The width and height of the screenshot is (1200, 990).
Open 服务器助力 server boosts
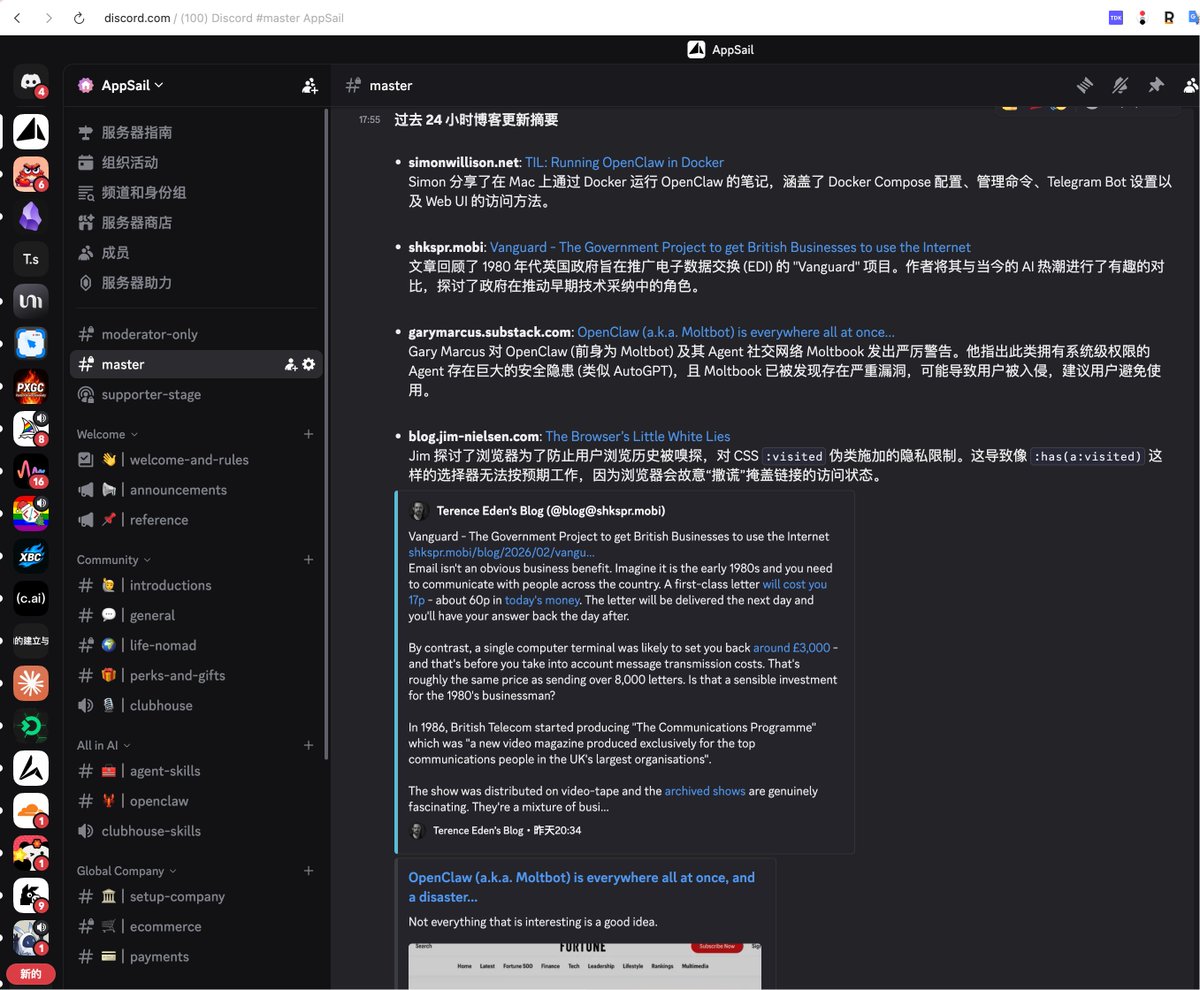[196, 283]
